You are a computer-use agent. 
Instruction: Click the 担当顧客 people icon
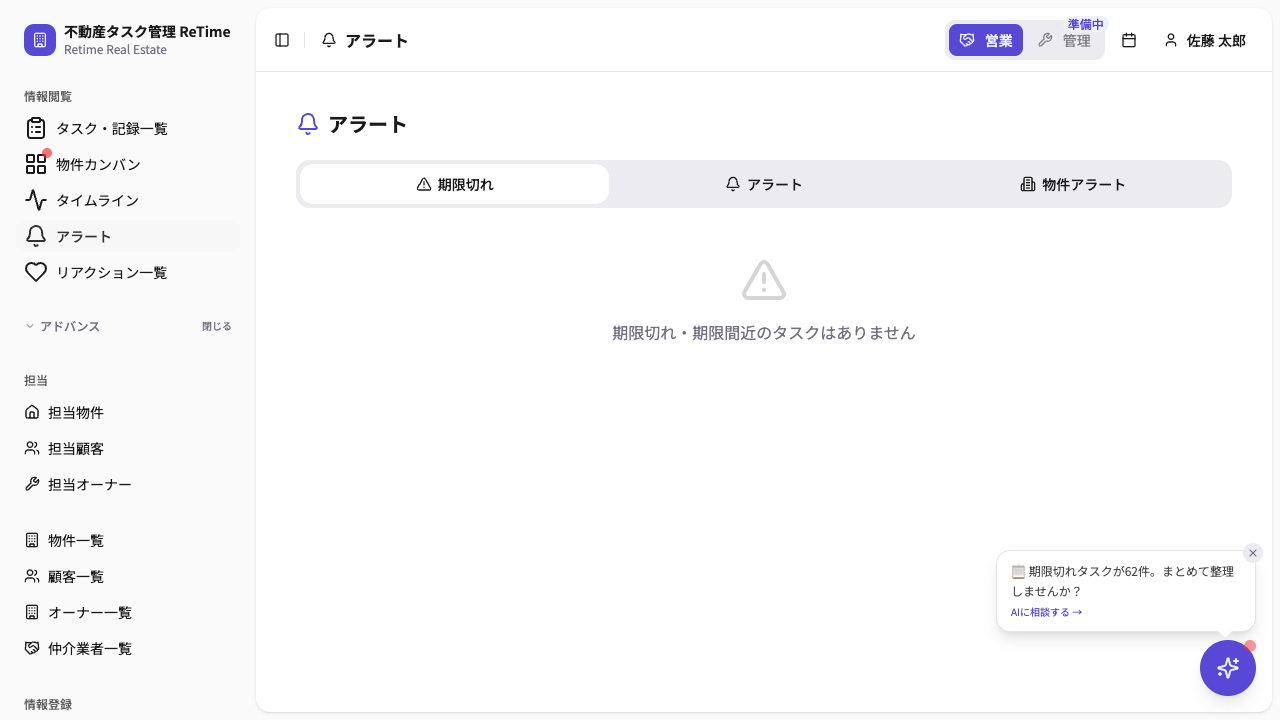coord(32,448)
